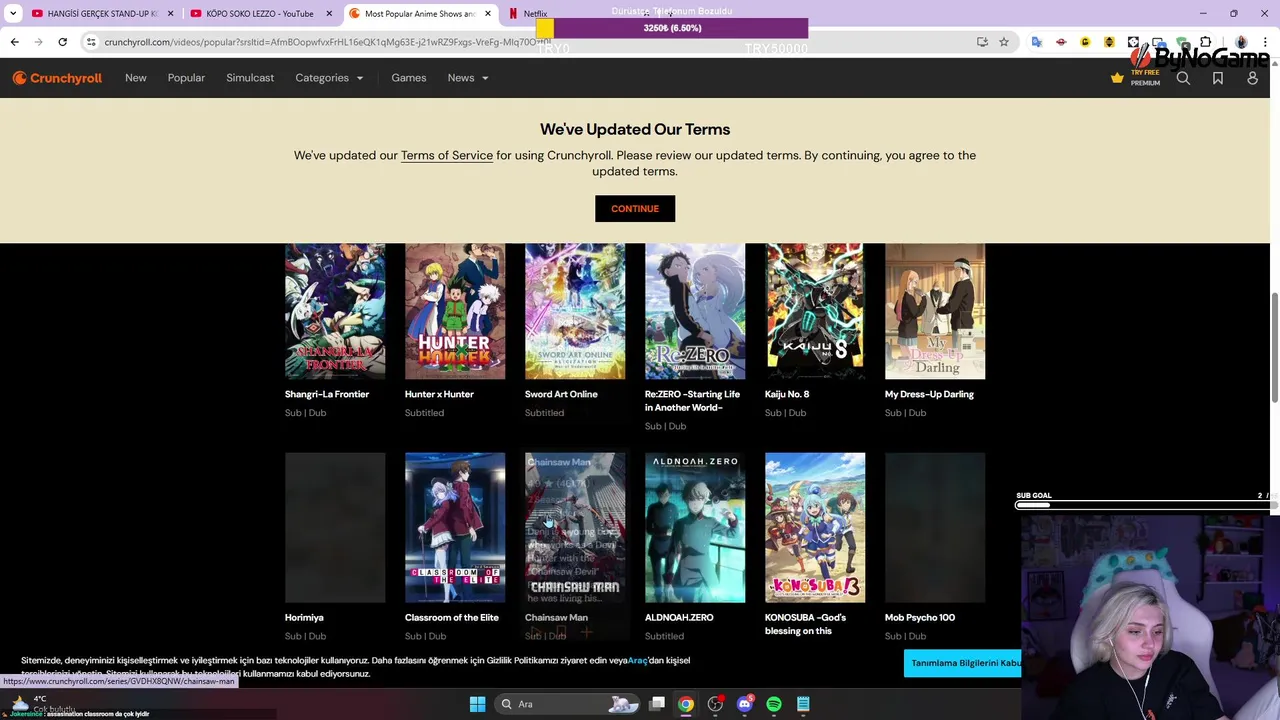Click the page vertical scrollbar

pos(1275,347)
